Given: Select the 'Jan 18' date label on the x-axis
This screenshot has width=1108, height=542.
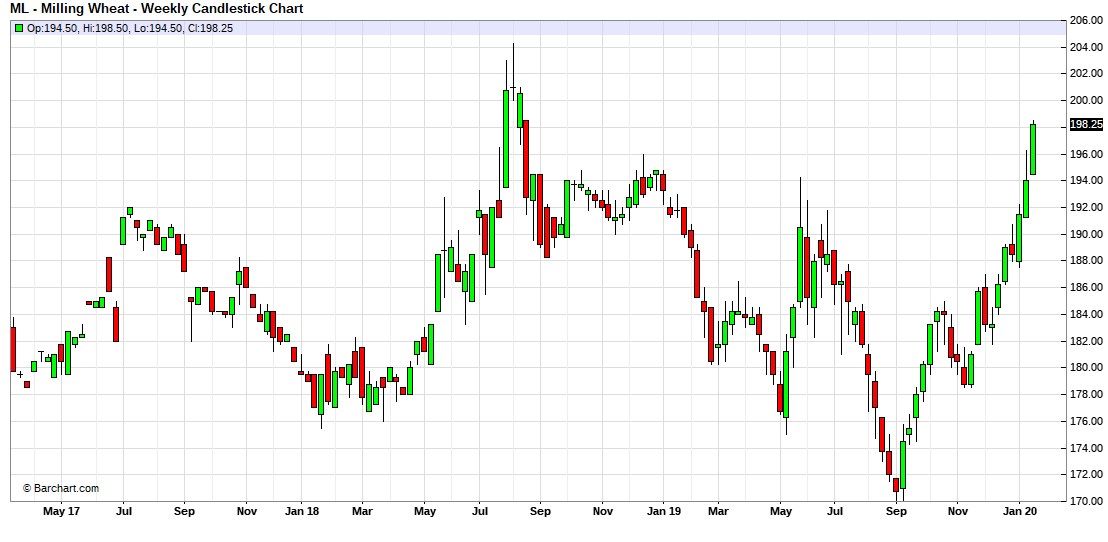Looking at the screenshot, I should coord(301,512).
